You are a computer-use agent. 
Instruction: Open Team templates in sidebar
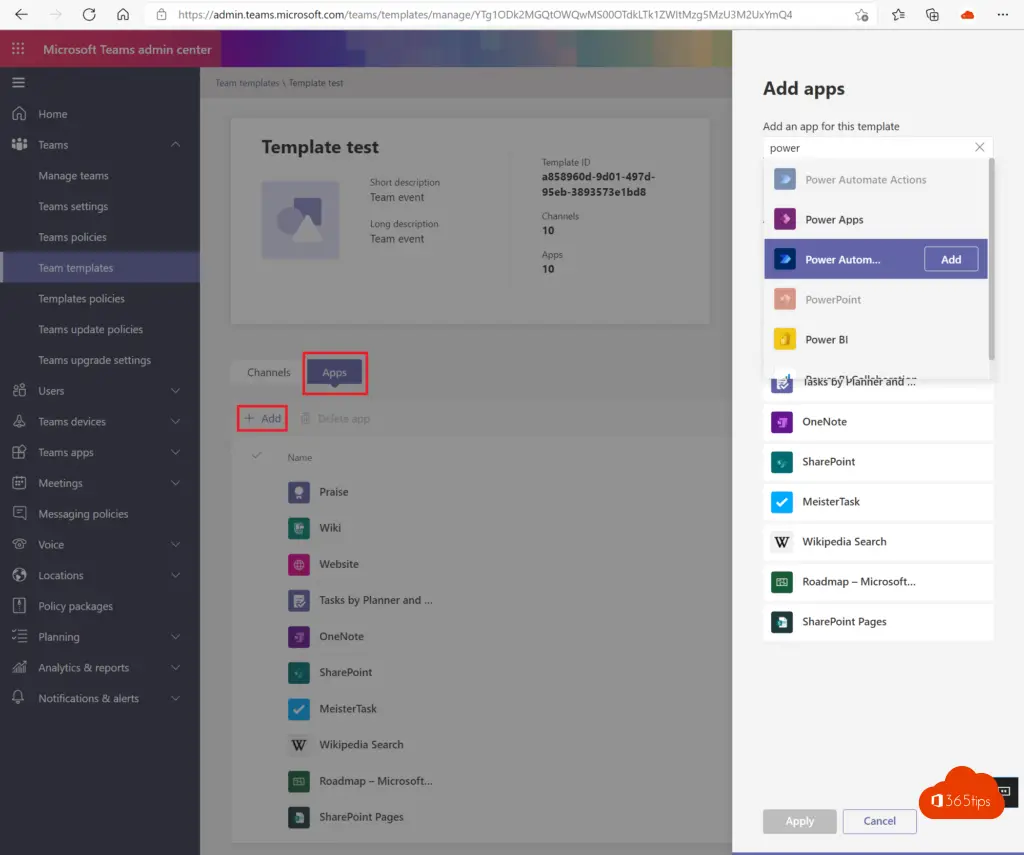[x=100, y=267]
